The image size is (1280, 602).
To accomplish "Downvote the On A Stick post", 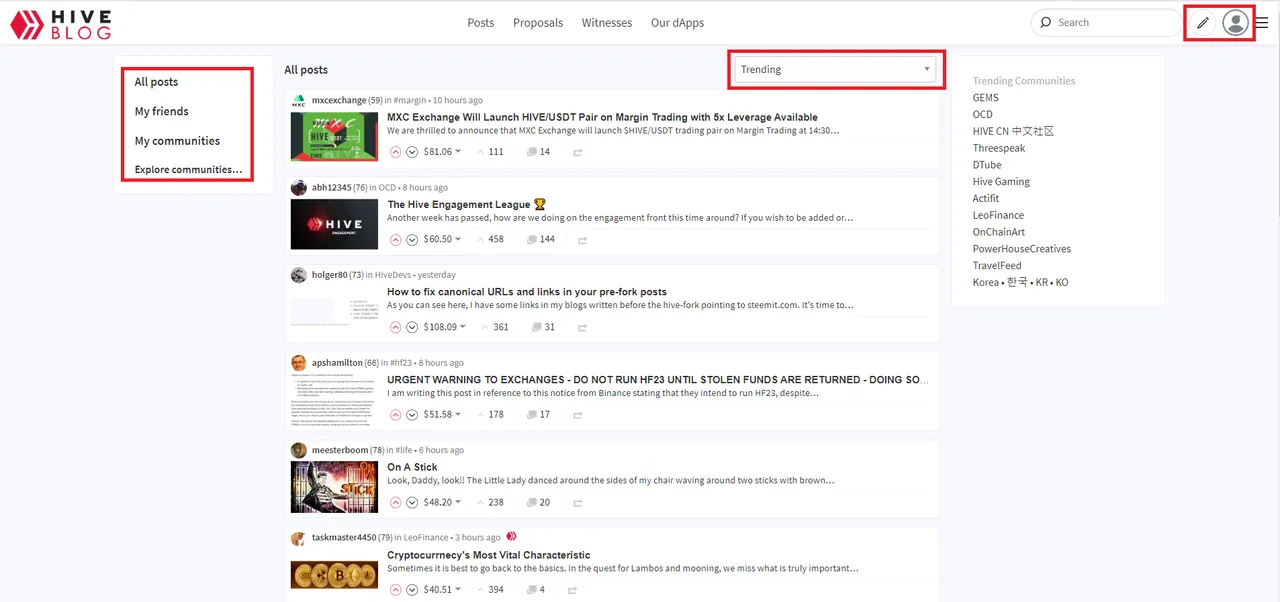I will coord(411,502).
